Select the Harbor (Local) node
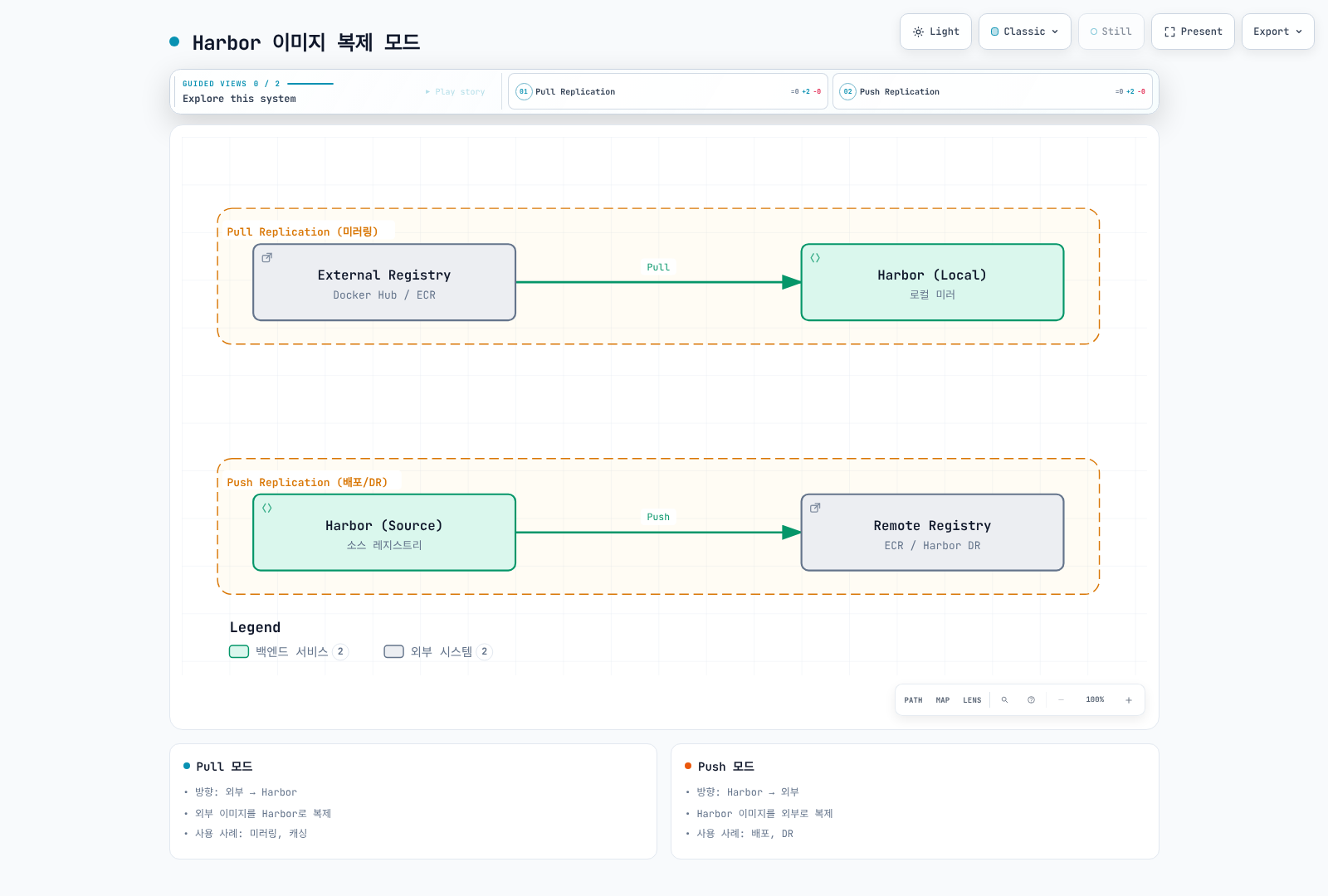This screenshot has width=1328, height=896. pos(932,282)
